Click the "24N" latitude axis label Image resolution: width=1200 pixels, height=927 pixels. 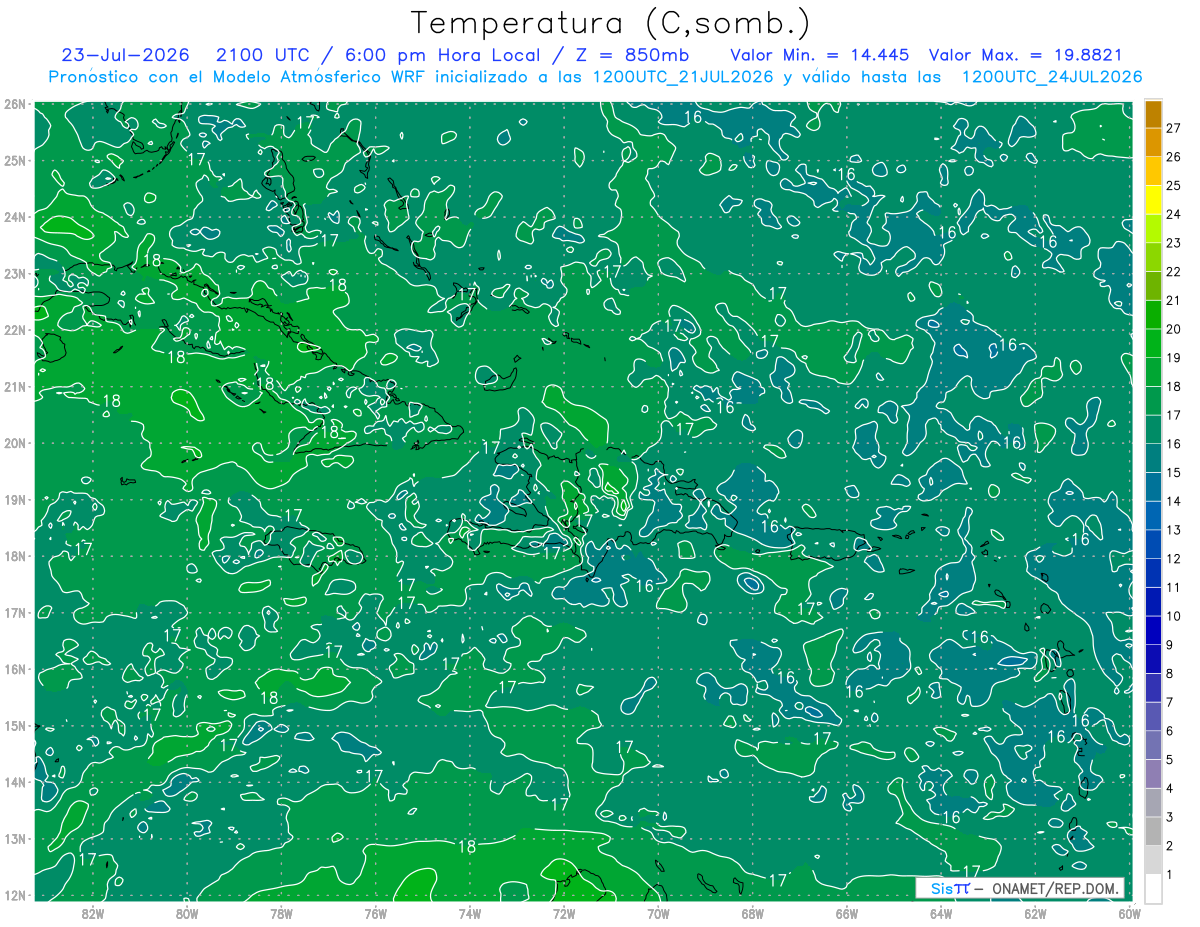[14, 217]
